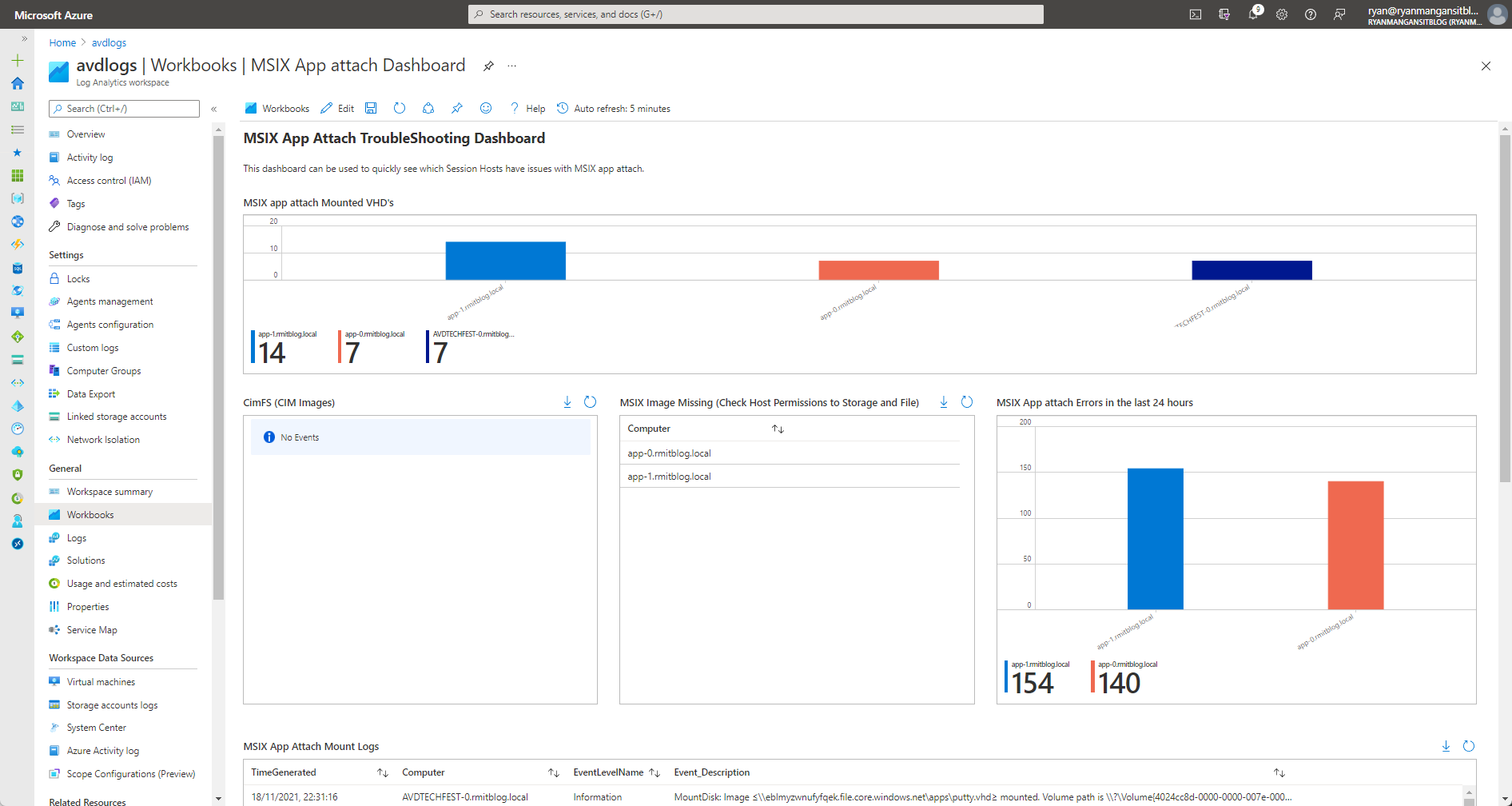1512x806 pixels.
Task: Open the notifications bell
Action: (1253, 14)
